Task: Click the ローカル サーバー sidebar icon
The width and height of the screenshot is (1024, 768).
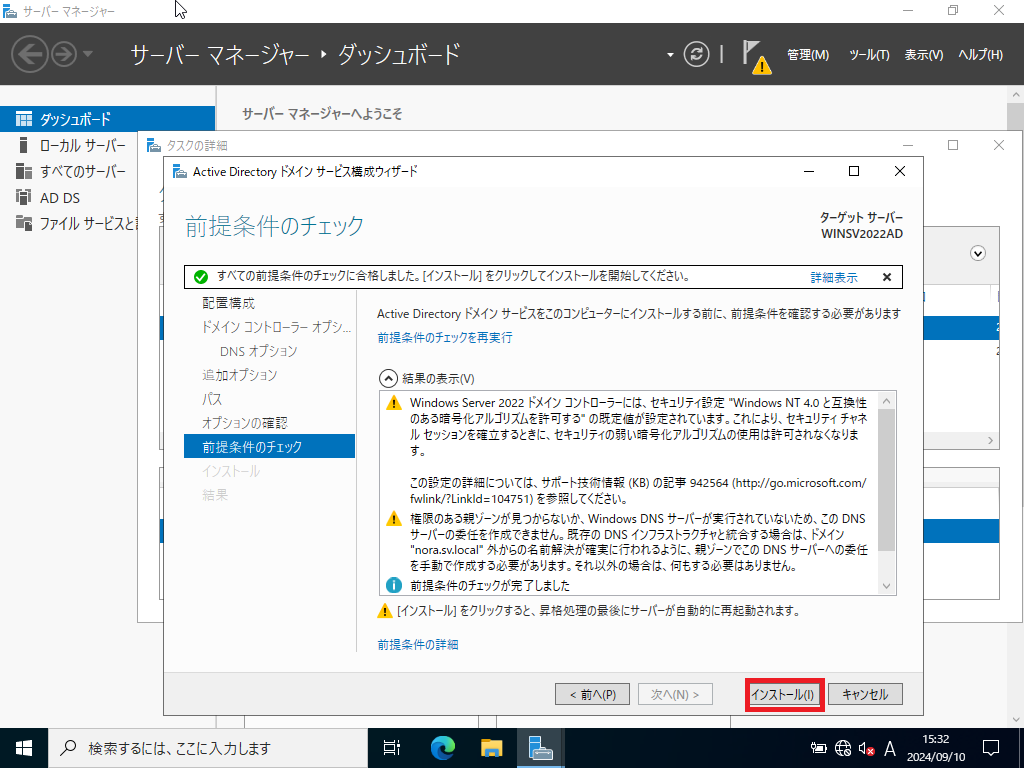Action: coord(24,144)
